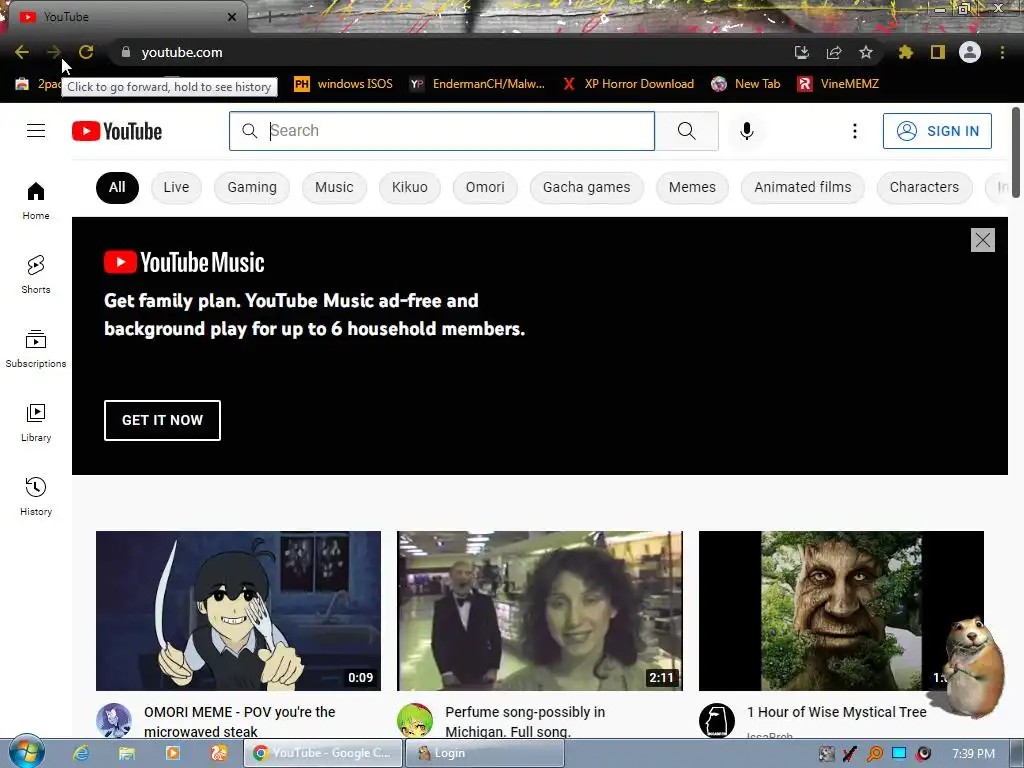Viewport: 1024px width, 768px height.
Task: Select the Animated films filter chip
Action: click(x=803, y=187)
